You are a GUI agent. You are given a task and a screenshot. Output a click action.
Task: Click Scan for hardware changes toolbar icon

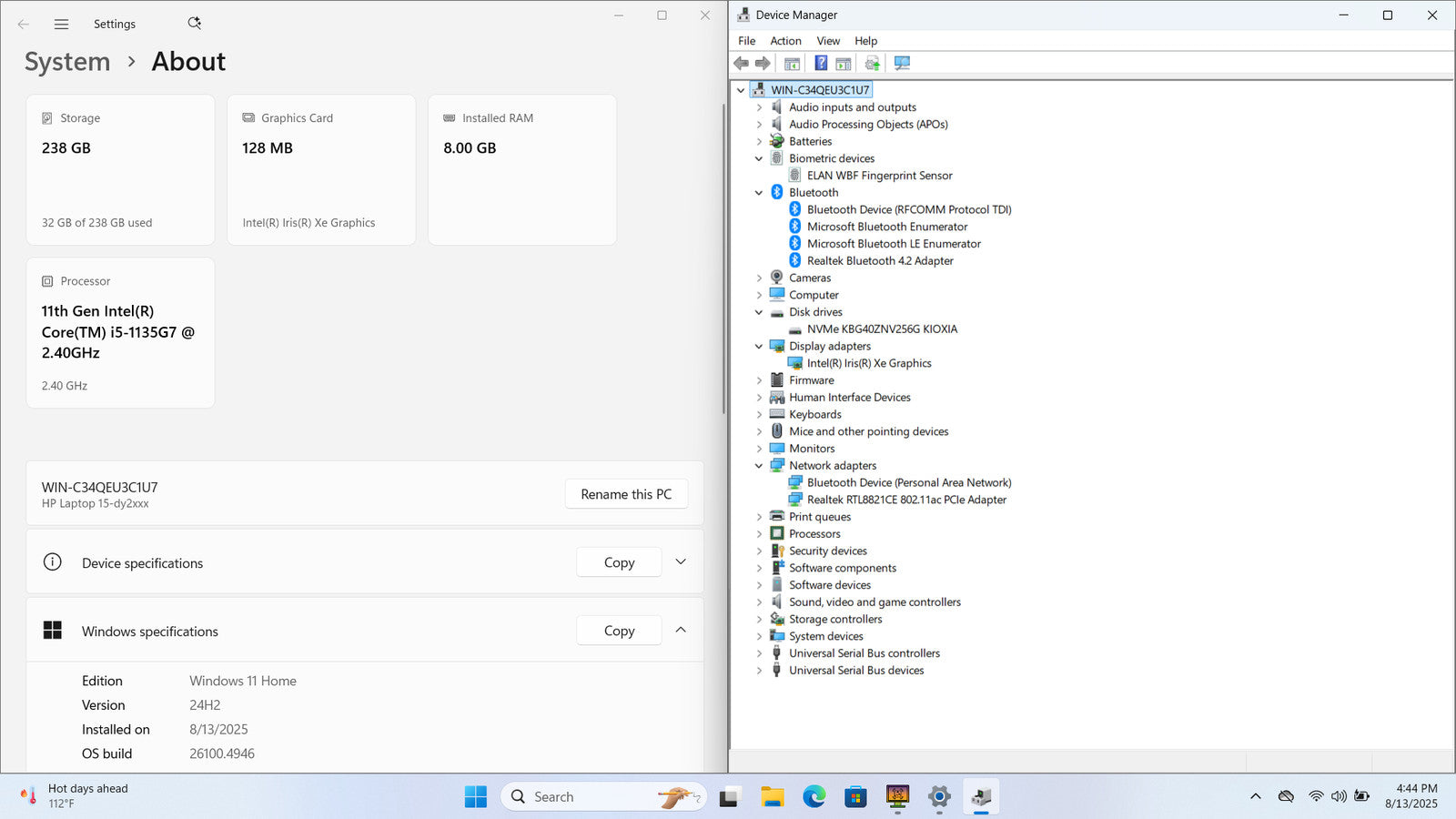point(902,63)
